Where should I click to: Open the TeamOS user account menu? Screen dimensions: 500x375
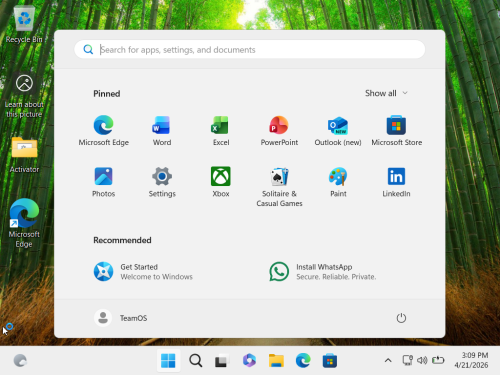point(121,318)
